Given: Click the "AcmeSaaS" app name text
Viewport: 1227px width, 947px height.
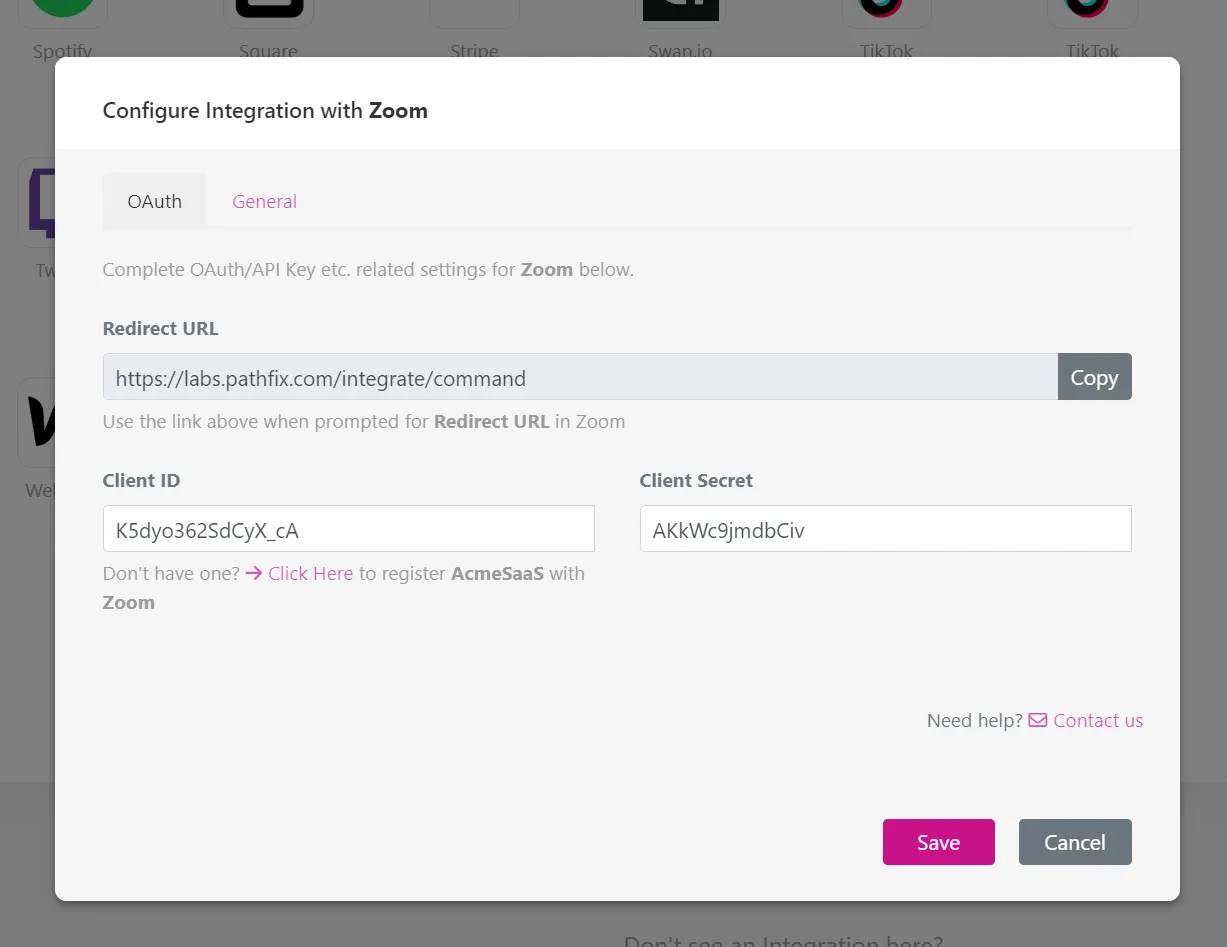Looking at the screenshot, I should 497,574.
